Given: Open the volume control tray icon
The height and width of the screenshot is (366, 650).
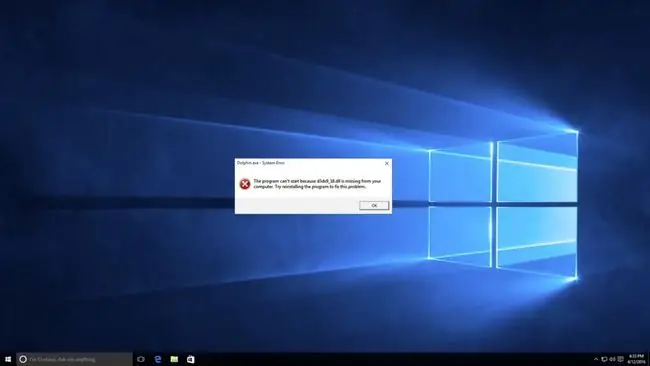Looking at the screenshot, I should point(612,359).
